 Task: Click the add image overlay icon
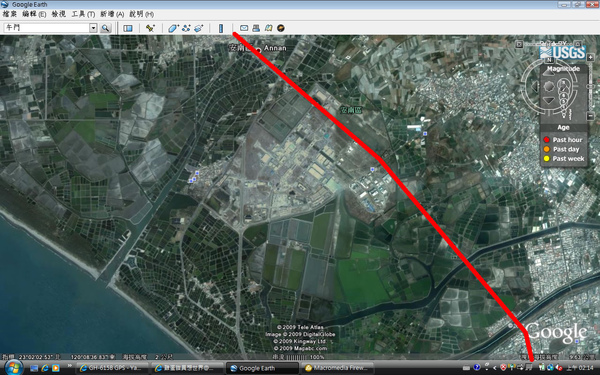pyautogui.click(x=199, y=28)
